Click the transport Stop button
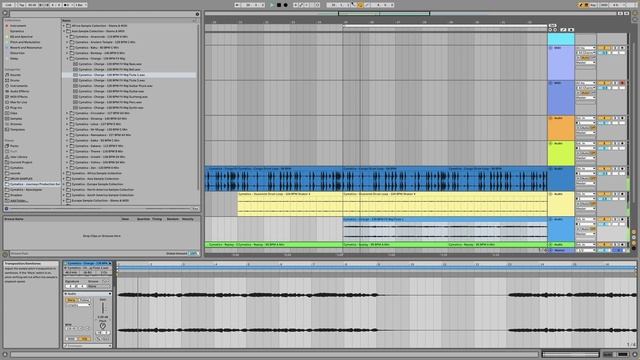 click(x=279, y=5)
